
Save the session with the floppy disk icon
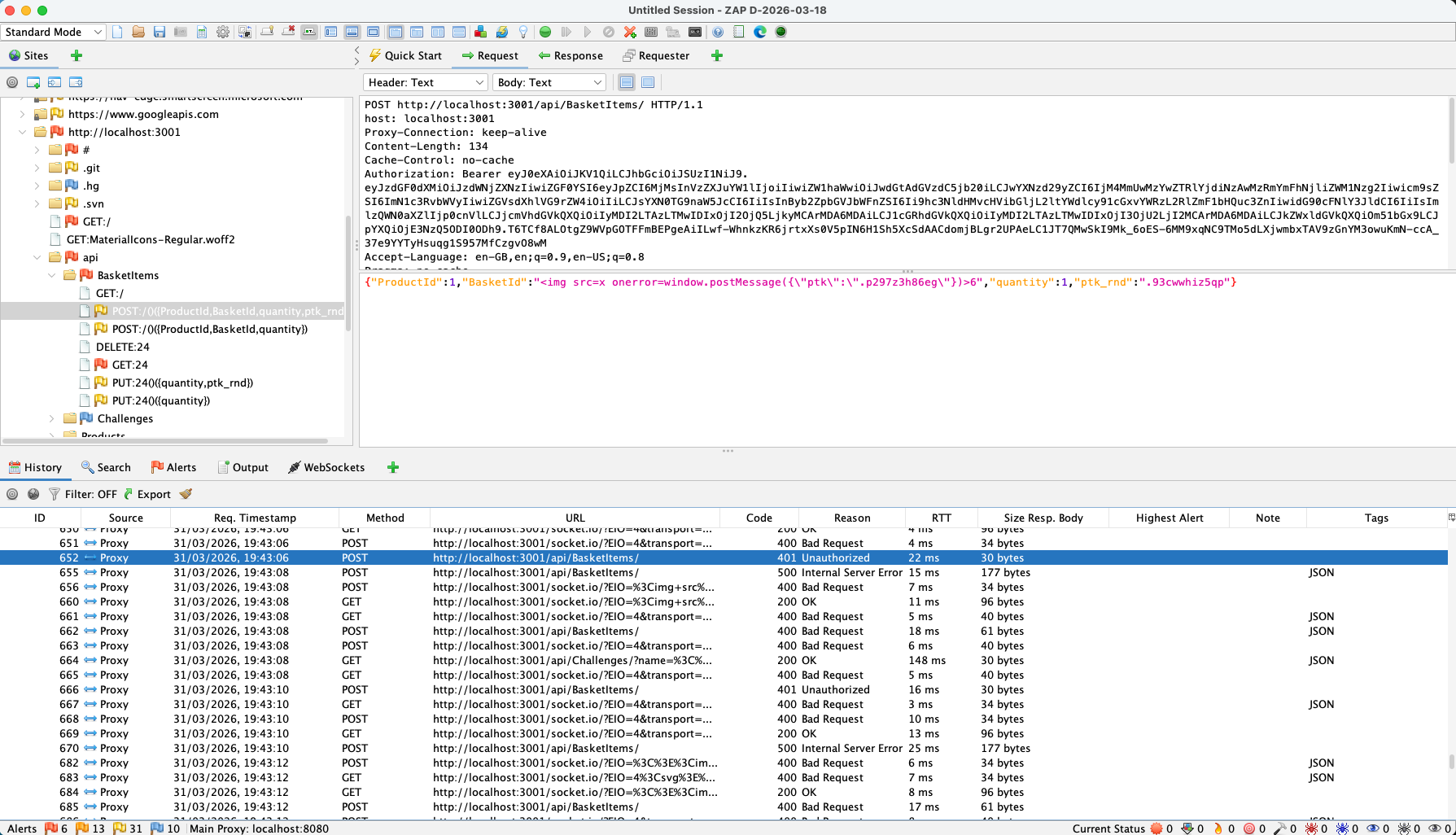pos(160,32)
